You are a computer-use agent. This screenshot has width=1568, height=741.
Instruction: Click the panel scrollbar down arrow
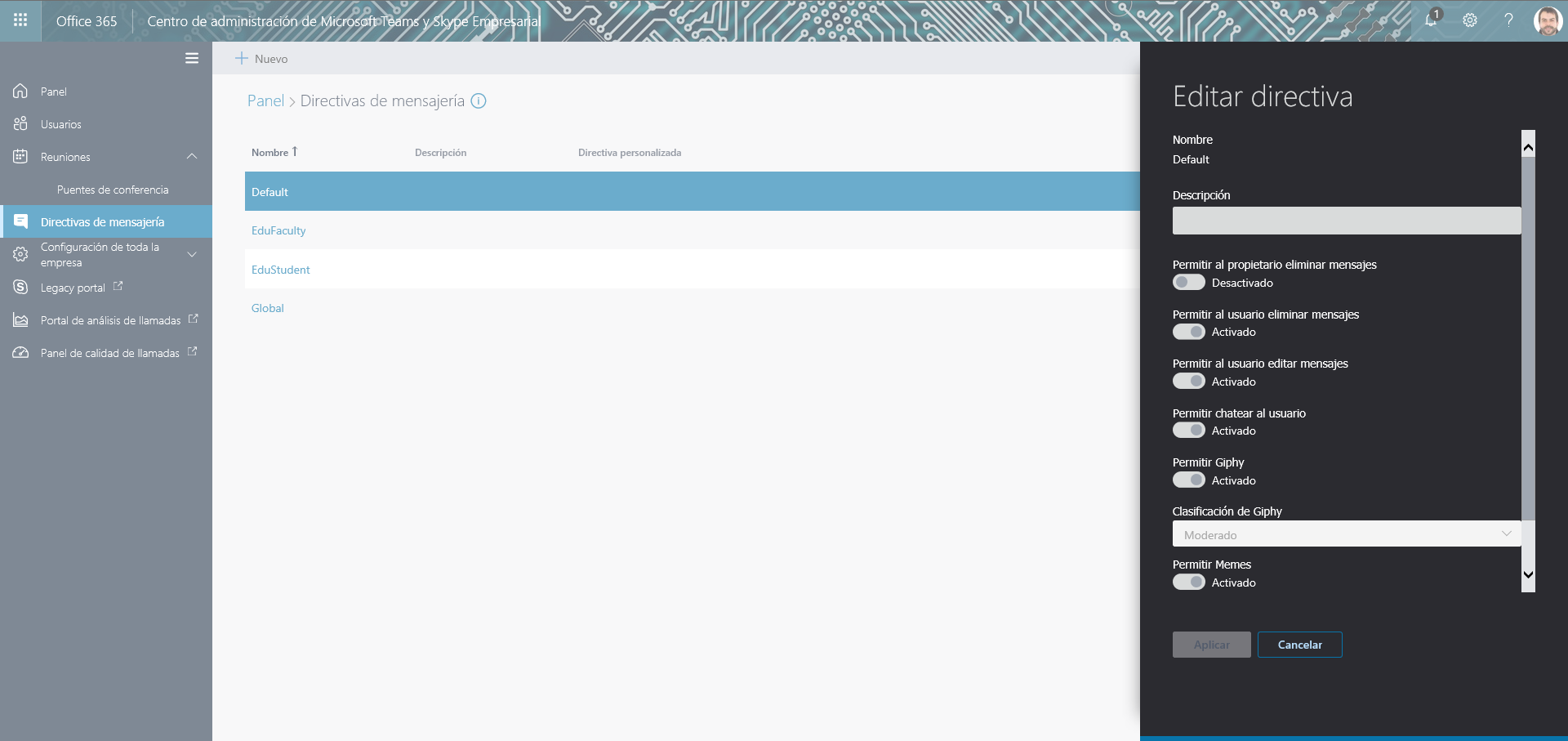click(1528, 575)
